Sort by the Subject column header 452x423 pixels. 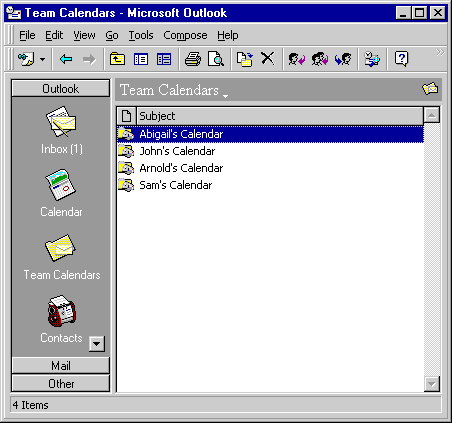click(x=280, y=116)
